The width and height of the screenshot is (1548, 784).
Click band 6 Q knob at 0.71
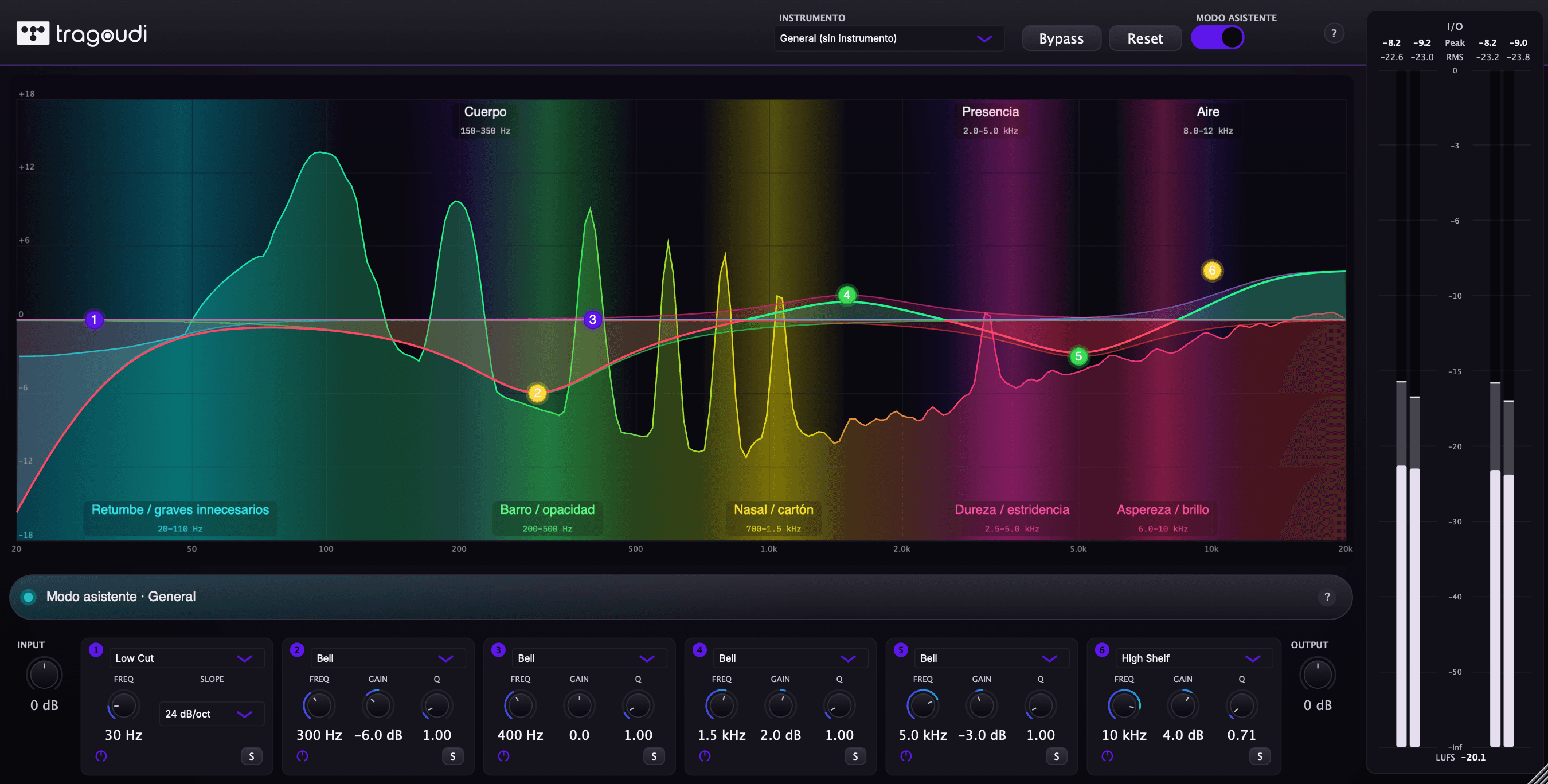[1241, 705]
